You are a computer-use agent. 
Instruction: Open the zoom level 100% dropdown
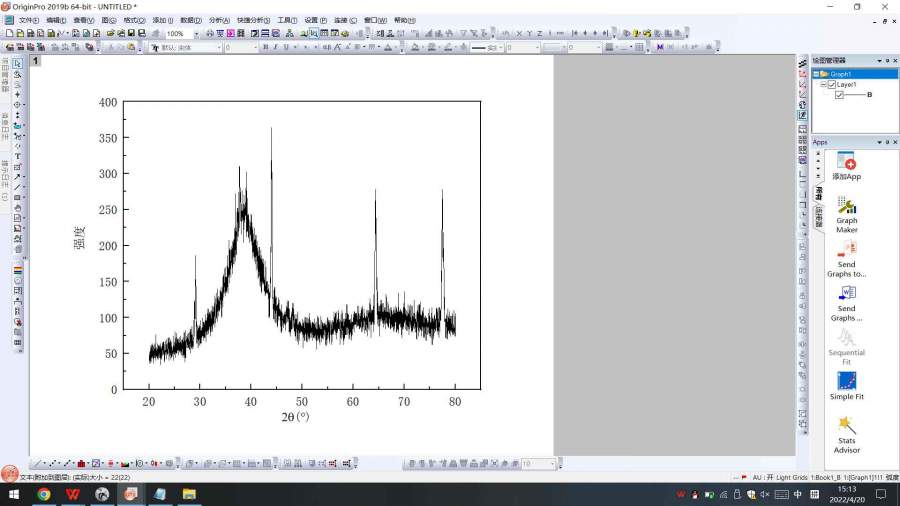click(x=196, y=33)
